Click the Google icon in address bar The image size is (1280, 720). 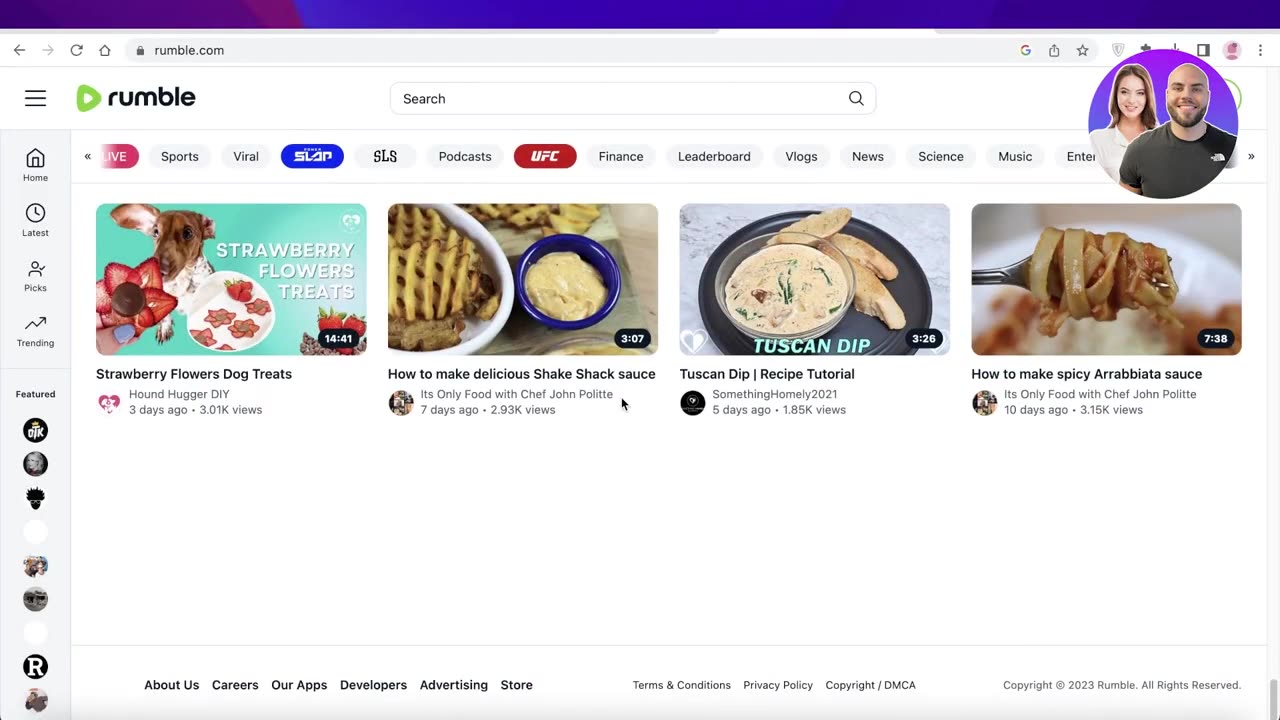click(1025, 50)
